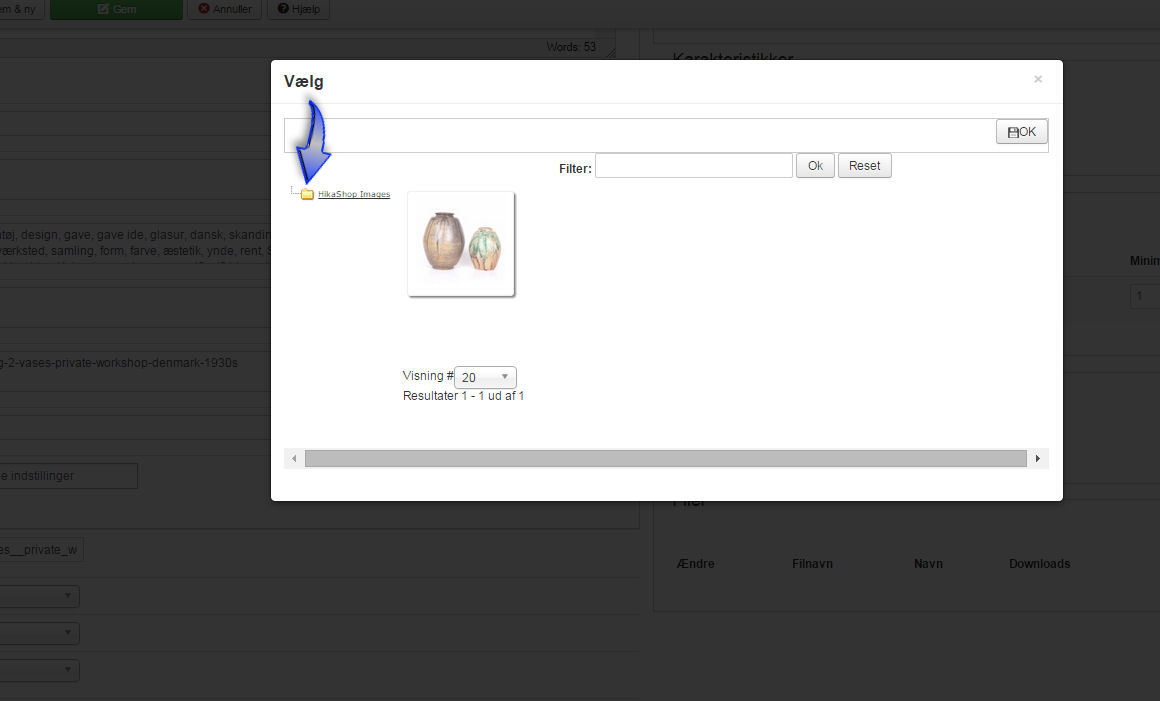This screenshot has width=1160, height=701.
Task: Click the horizontal scrollbar left arrow
Action: pos(294,458)
